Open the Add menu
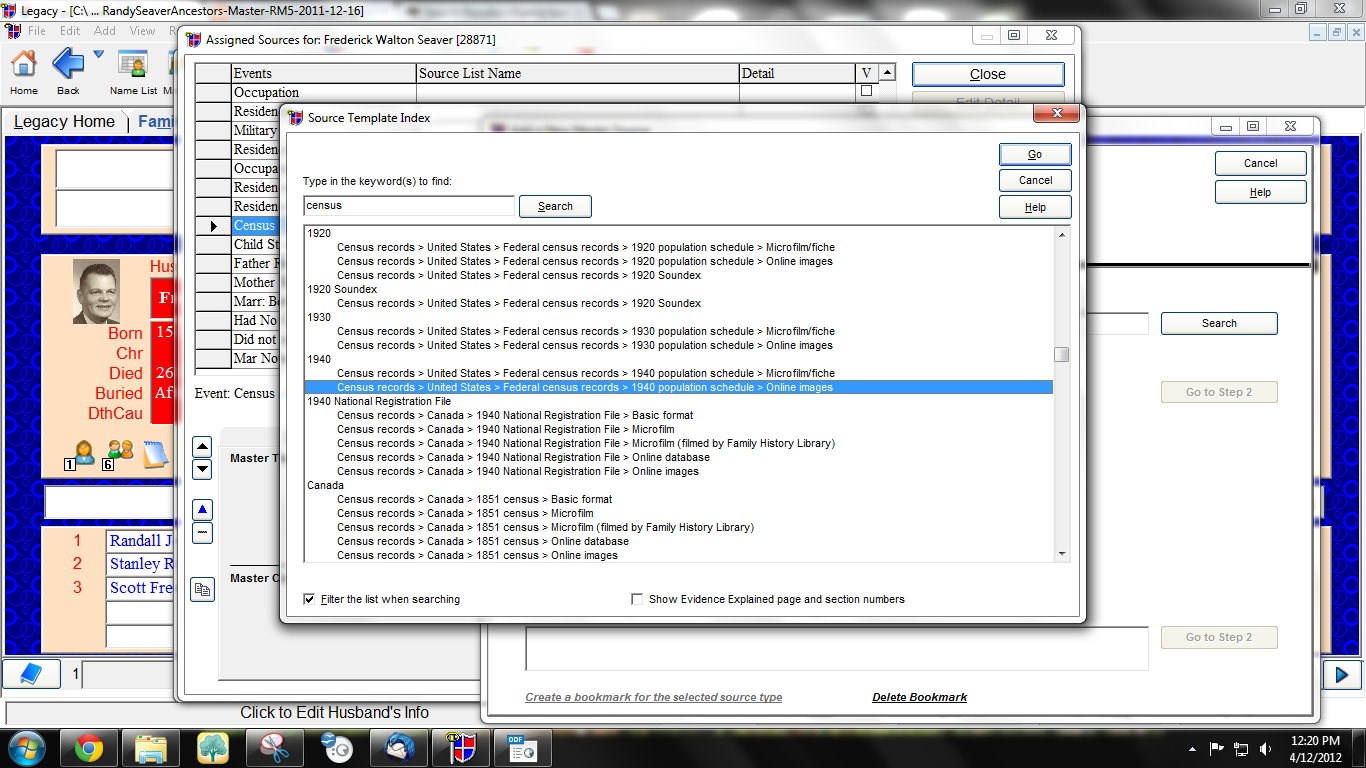 click(105, 31)
